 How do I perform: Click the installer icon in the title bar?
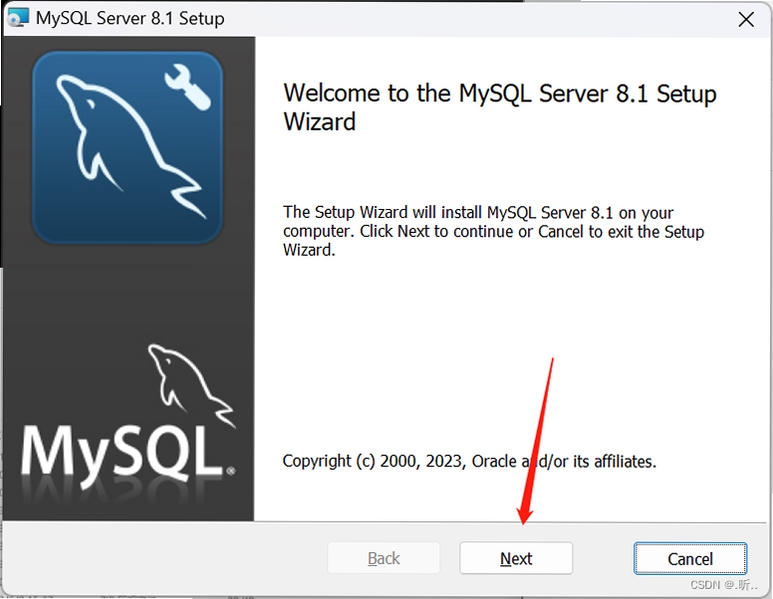coord(18,18)
